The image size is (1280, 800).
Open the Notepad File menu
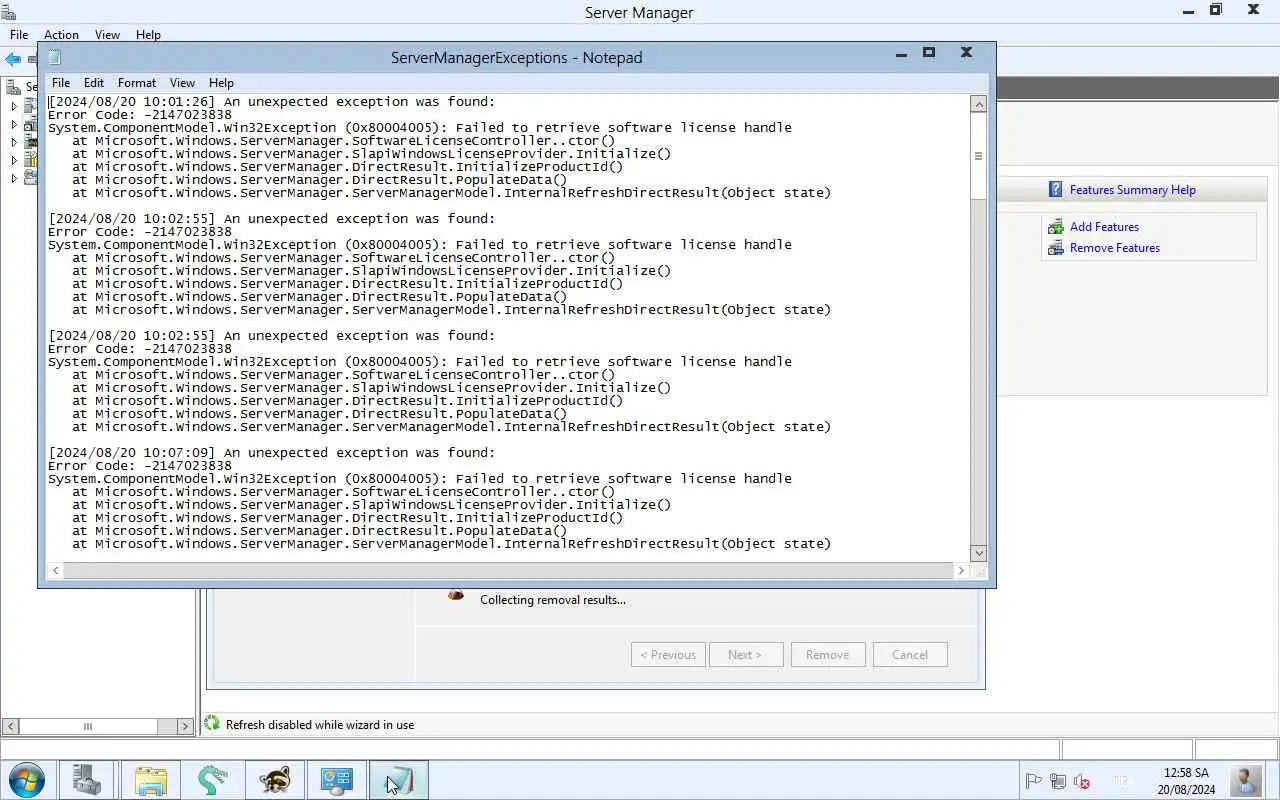(61, 83)
